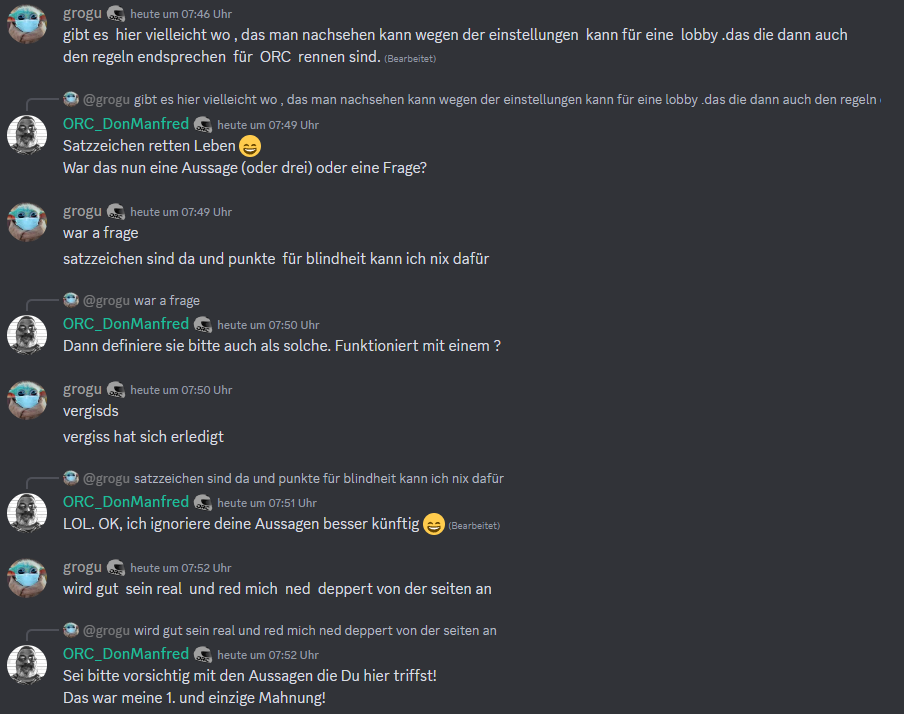Screen dimensions: 904x714
Task: Click the '@grogu' mention above the 07:52 reply
Action: click(106, 630)
